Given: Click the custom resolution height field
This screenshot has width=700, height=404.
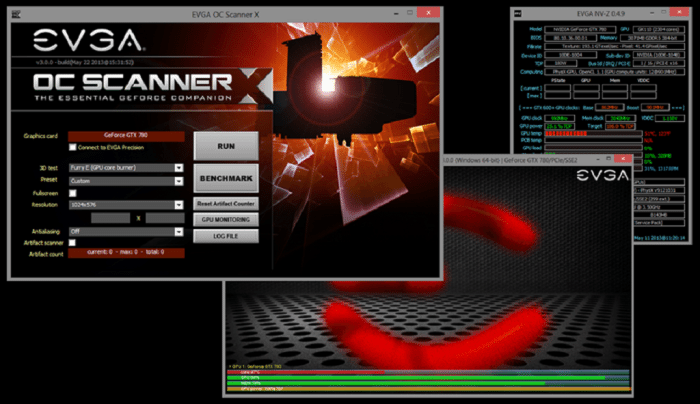Looking at the screenshot, I should (x=165, y=218).
